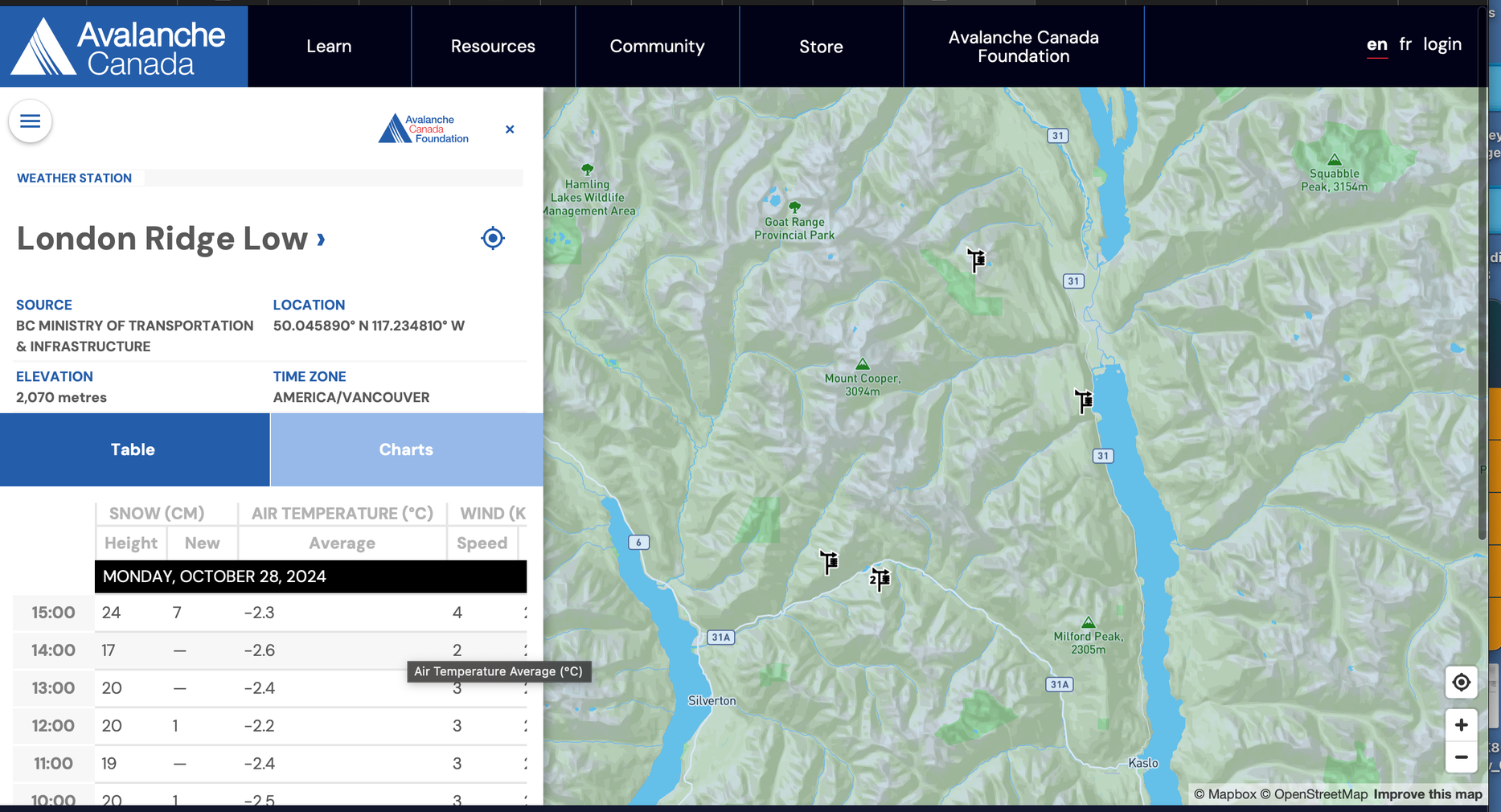Switch language to French (fr)
The height and width of the screenshot is (812, 1501).
pos(1405,44)
